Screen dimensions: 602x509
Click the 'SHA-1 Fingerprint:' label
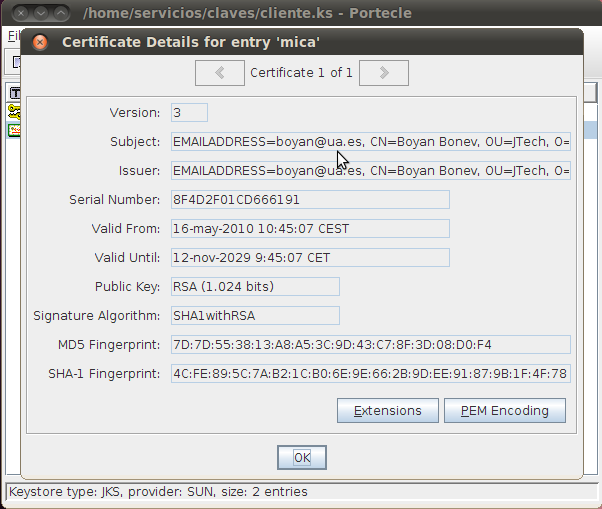pyautogui.click(x=104, y=373)
